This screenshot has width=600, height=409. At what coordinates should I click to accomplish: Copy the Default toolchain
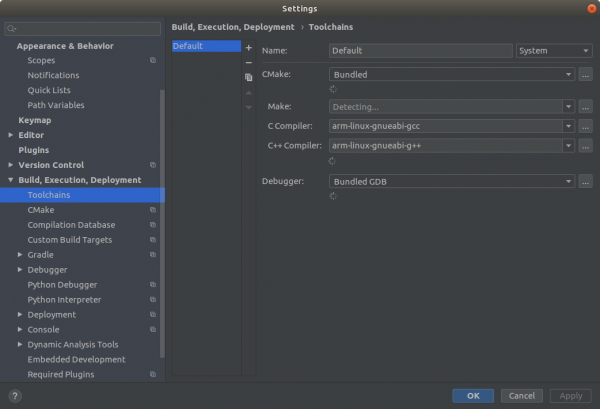tap(249, 77)
